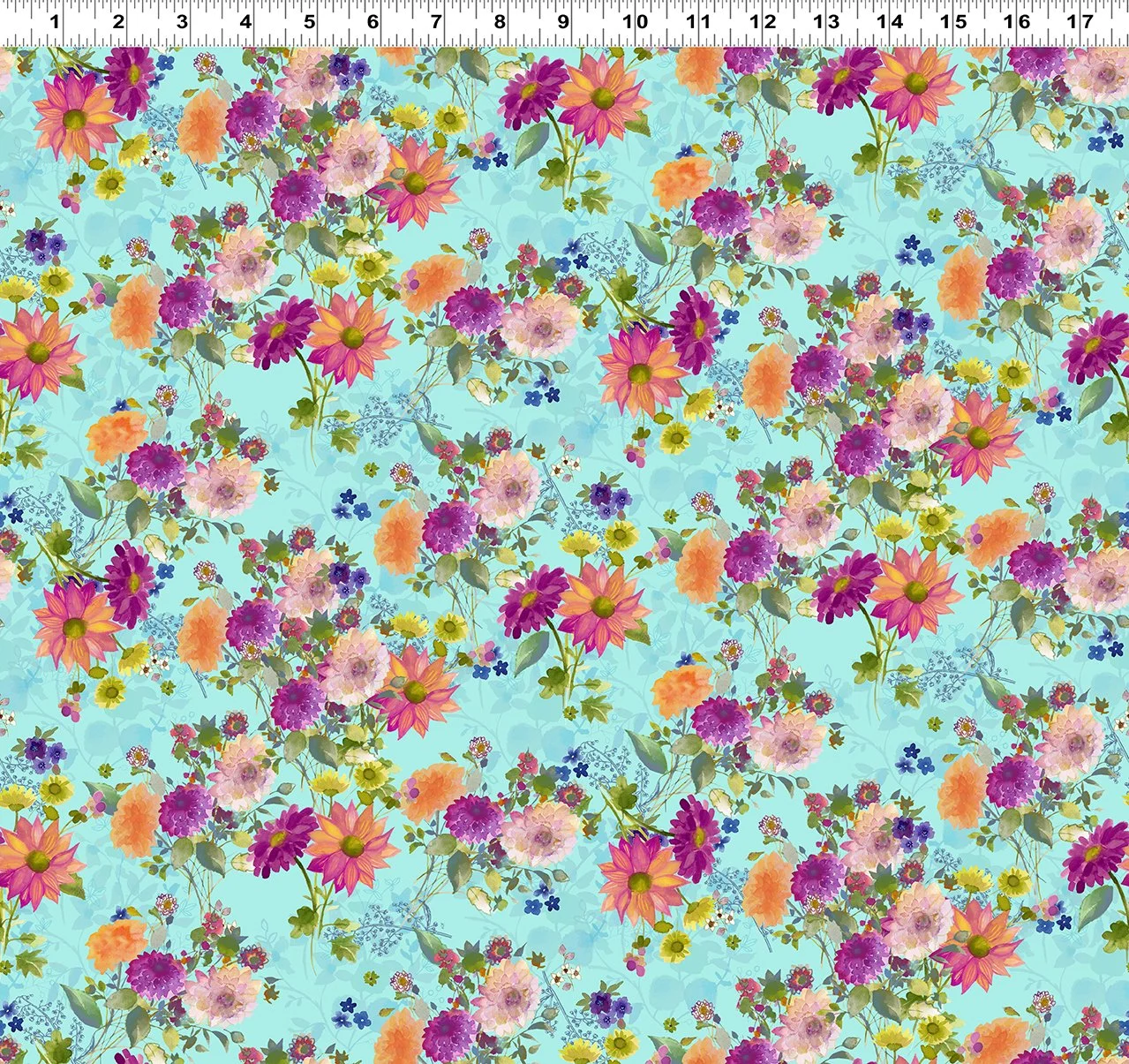Click the ruler number 9

[x=563, y=21]
